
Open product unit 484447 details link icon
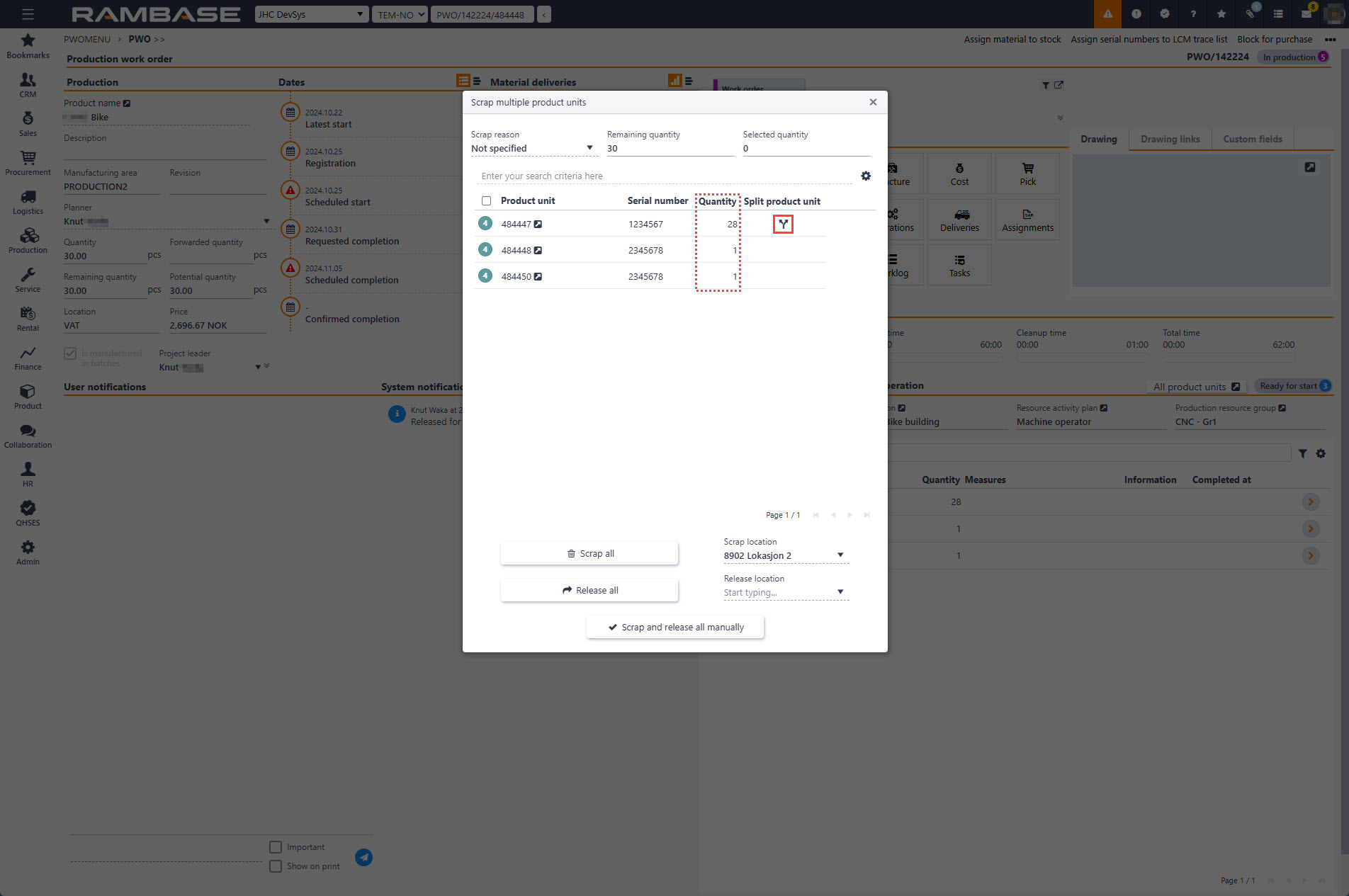pos(538,225)
